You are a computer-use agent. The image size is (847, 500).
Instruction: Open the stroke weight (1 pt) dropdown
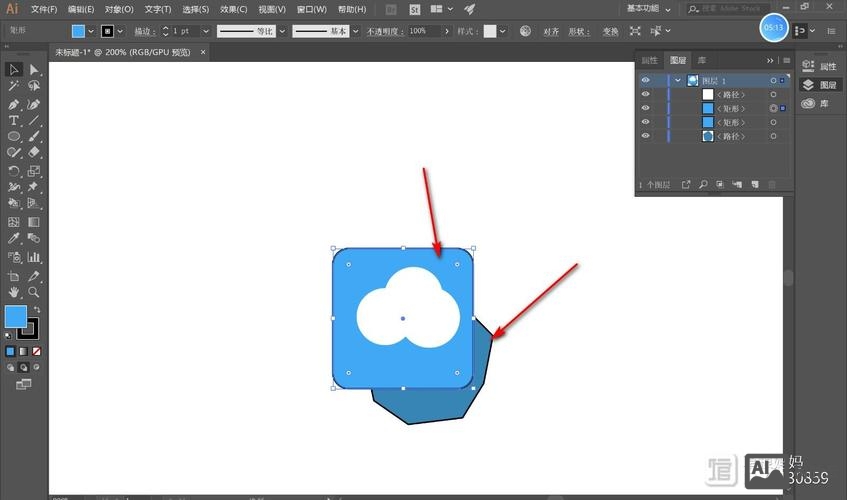(x=206, y=31)
